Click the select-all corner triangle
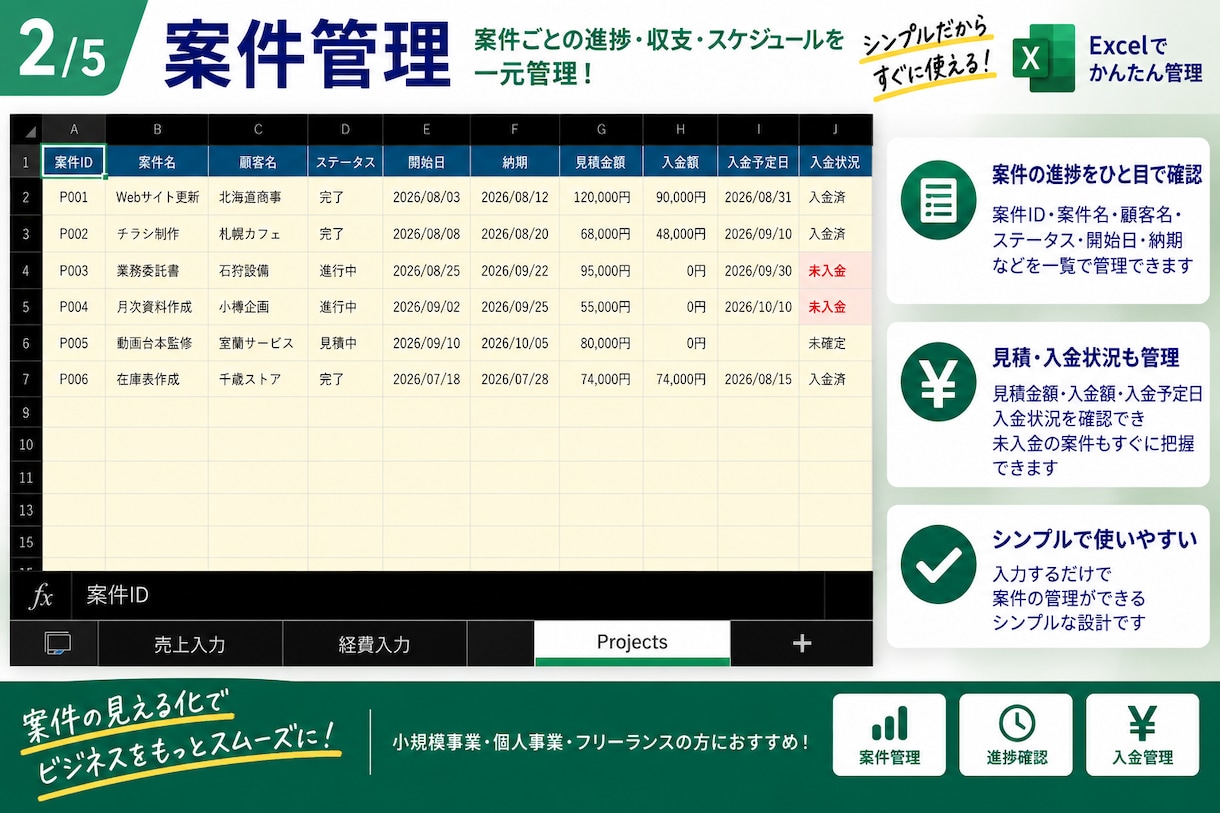This screenshot has width=1220, height=813. [x=30, y=130]
